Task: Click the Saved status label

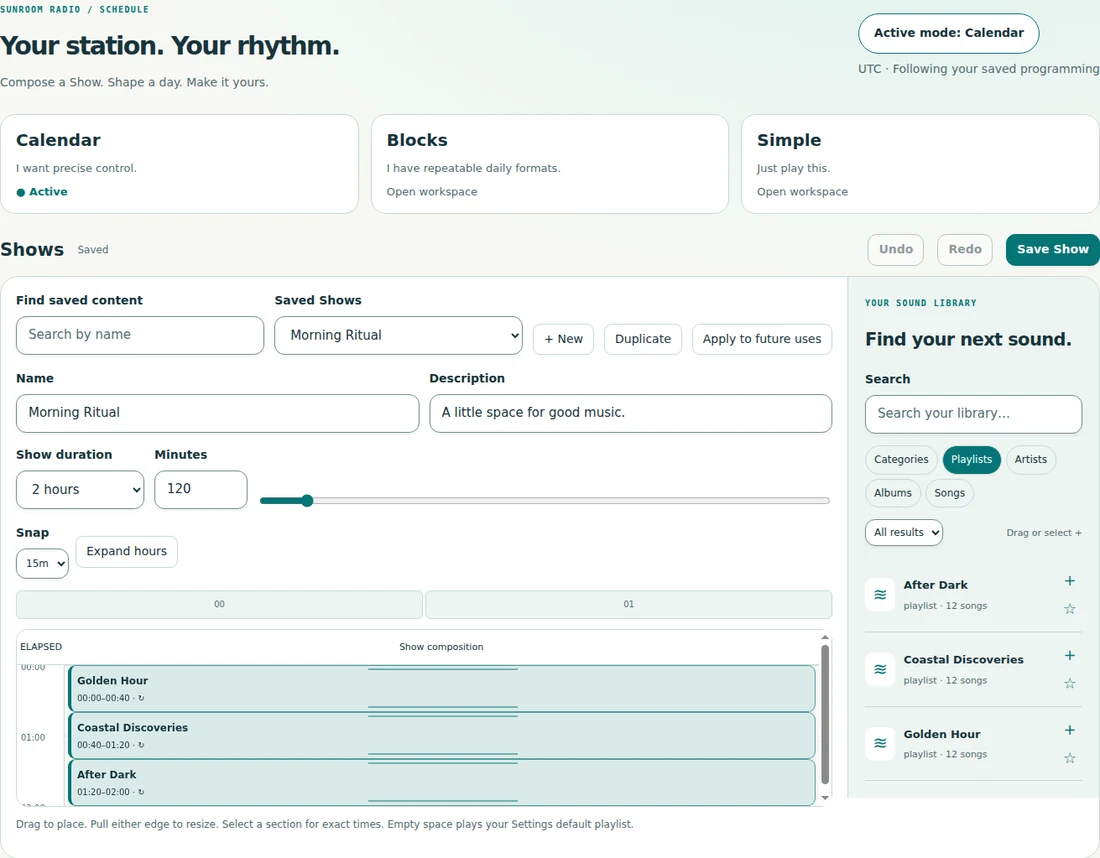Action: [x=93, y=250]
